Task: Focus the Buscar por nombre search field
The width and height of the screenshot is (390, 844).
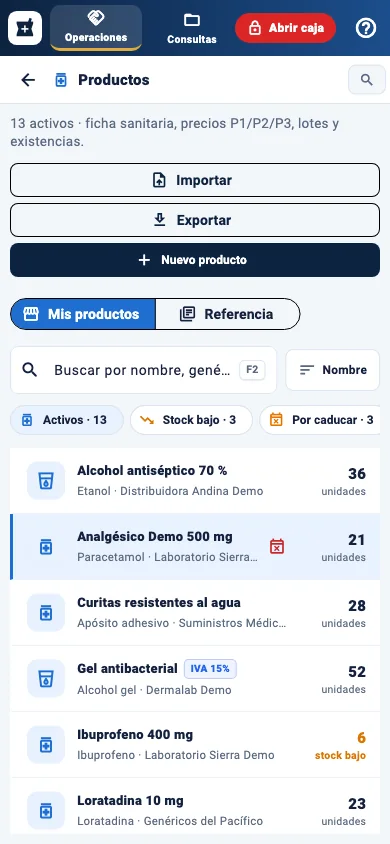Action: point(143,370)
